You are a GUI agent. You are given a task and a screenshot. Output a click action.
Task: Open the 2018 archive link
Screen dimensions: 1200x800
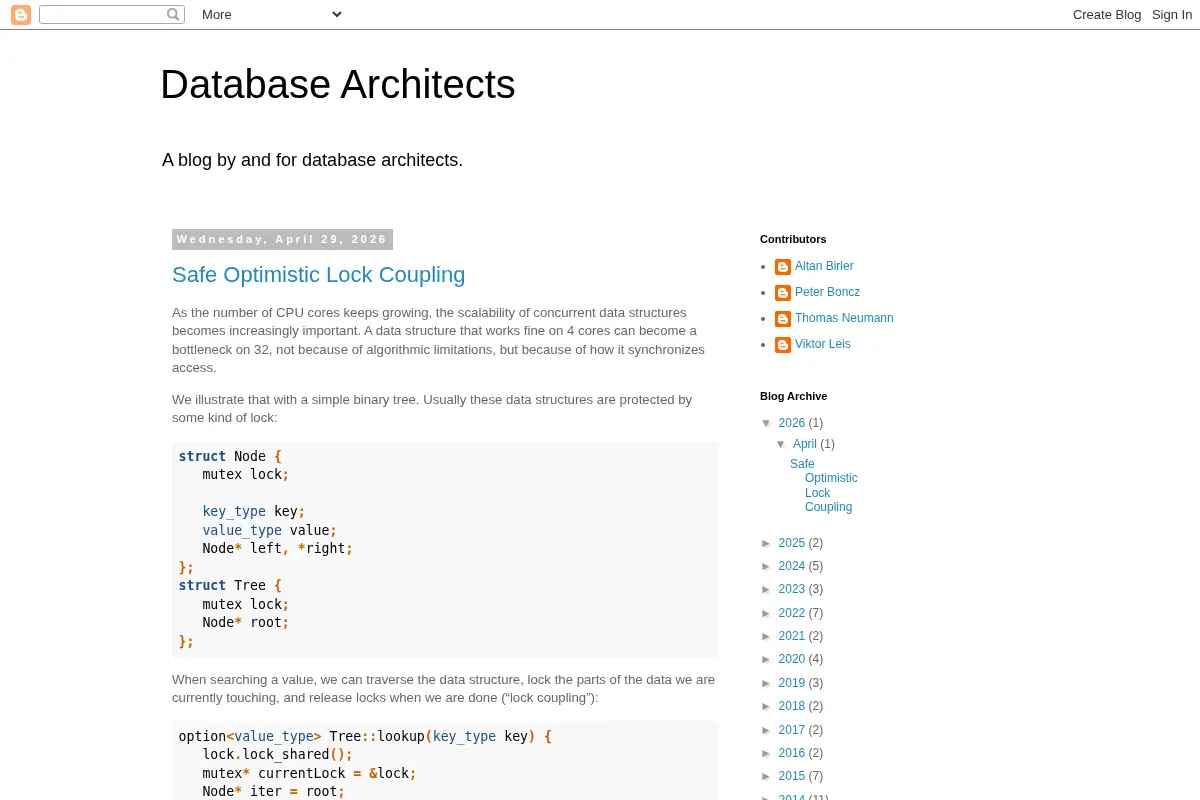tap(792, 706)
